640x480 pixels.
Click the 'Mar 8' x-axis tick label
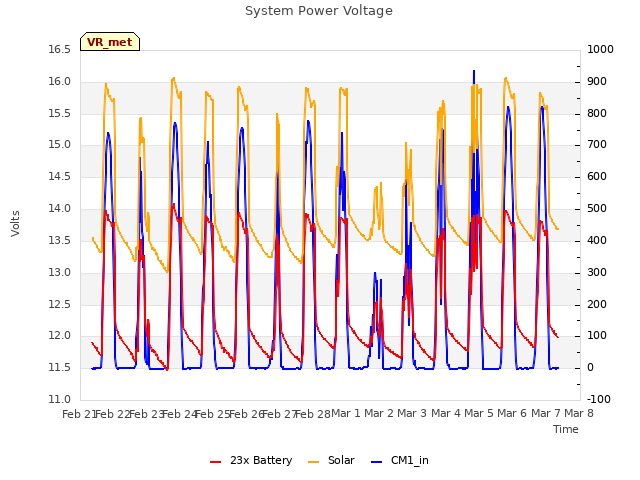(x=579, y=413)
